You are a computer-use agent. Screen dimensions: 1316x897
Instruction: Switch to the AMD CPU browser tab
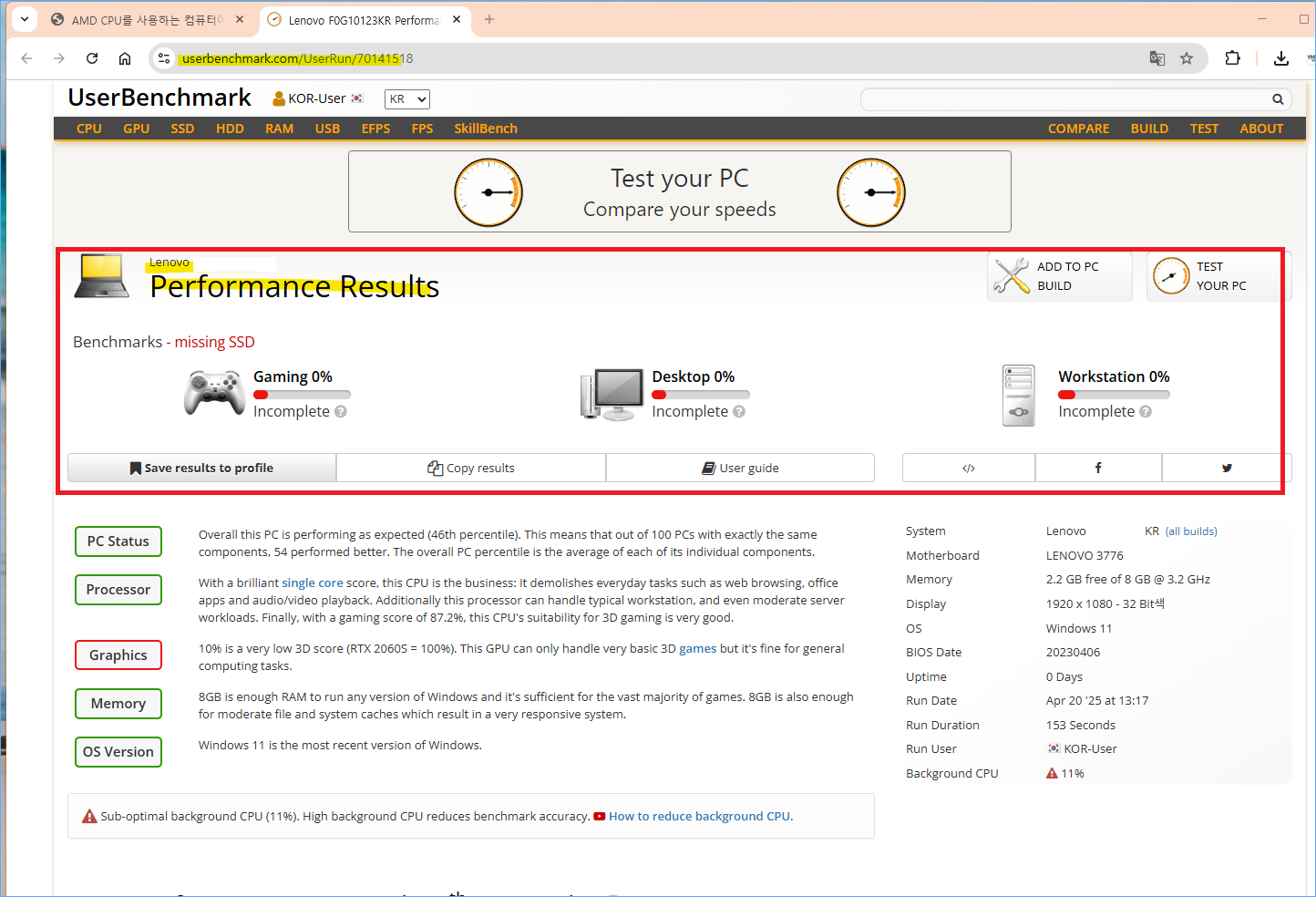point(137,19)
